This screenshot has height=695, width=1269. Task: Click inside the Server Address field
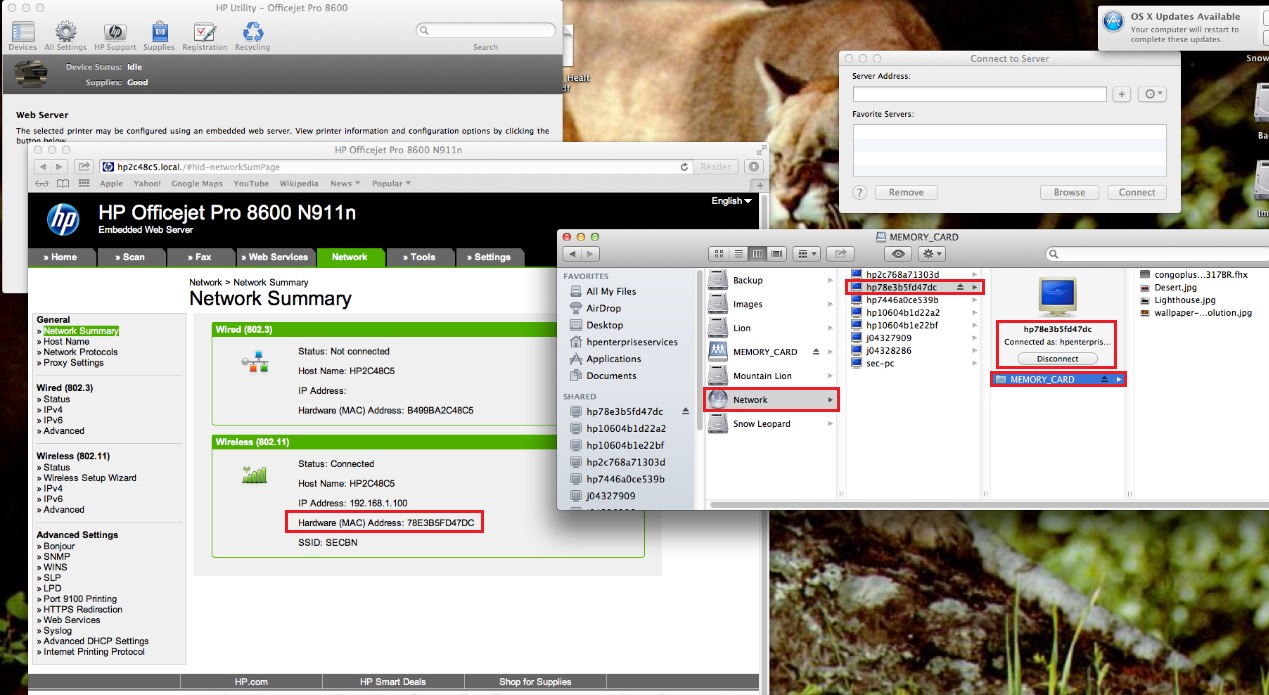pyautogui.click(x=978, y=93)
